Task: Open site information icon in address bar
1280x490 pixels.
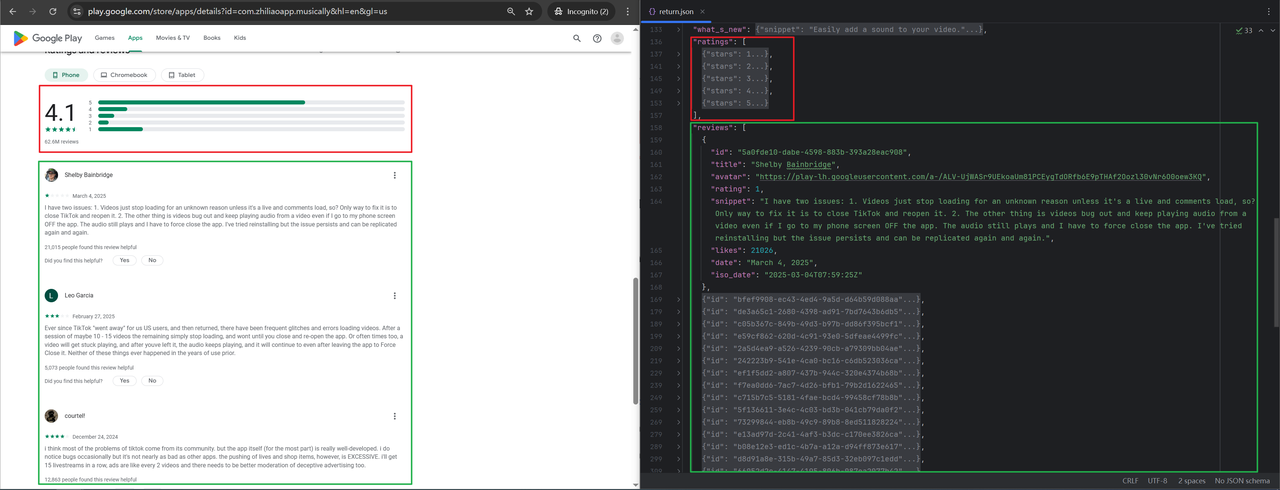Action: 77,11
